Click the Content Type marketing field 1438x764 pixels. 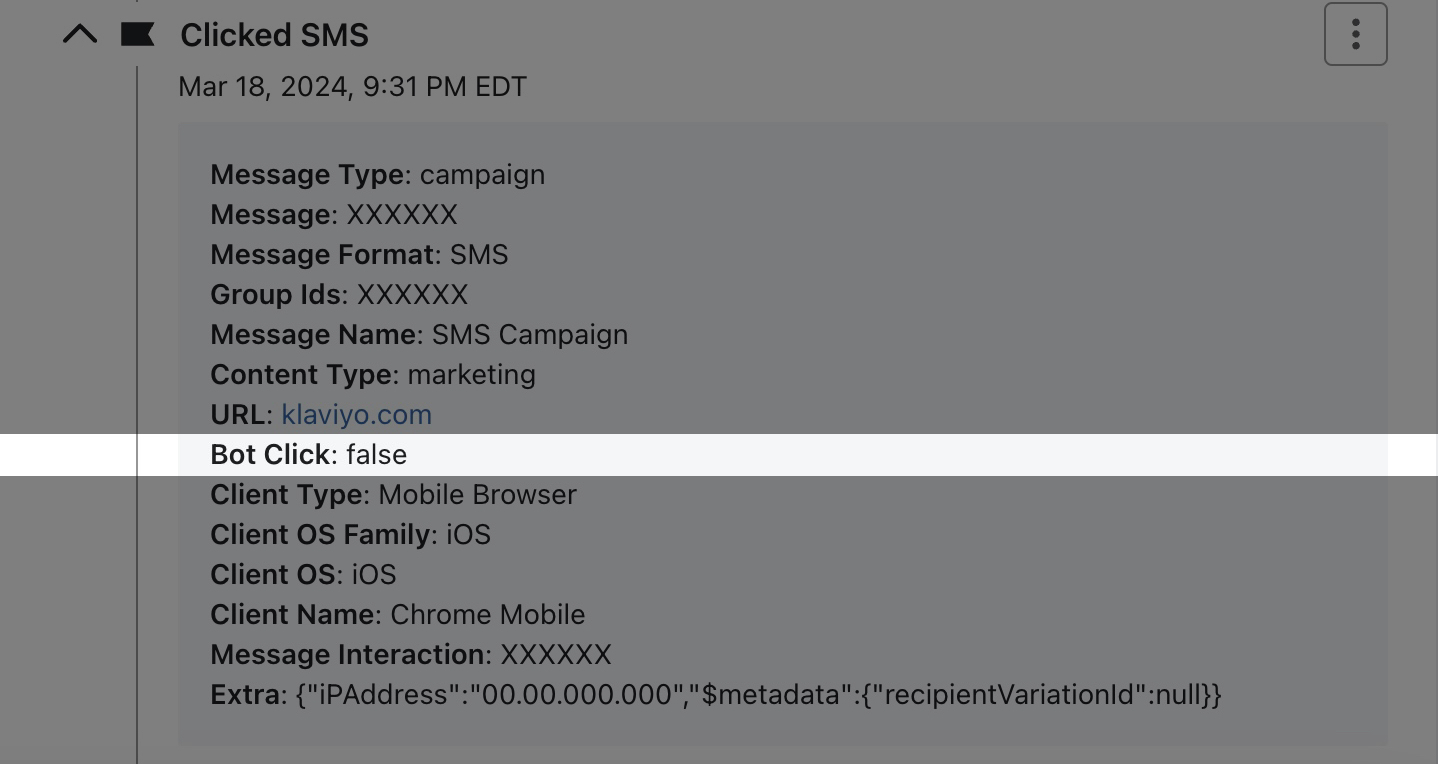373,374
